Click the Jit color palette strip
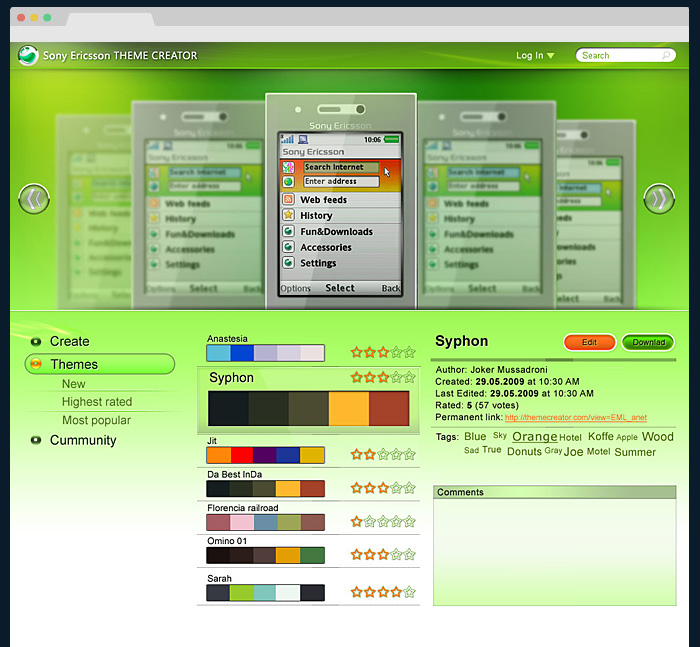The width and height of the screenshot is (700, 647). point(265,455)
